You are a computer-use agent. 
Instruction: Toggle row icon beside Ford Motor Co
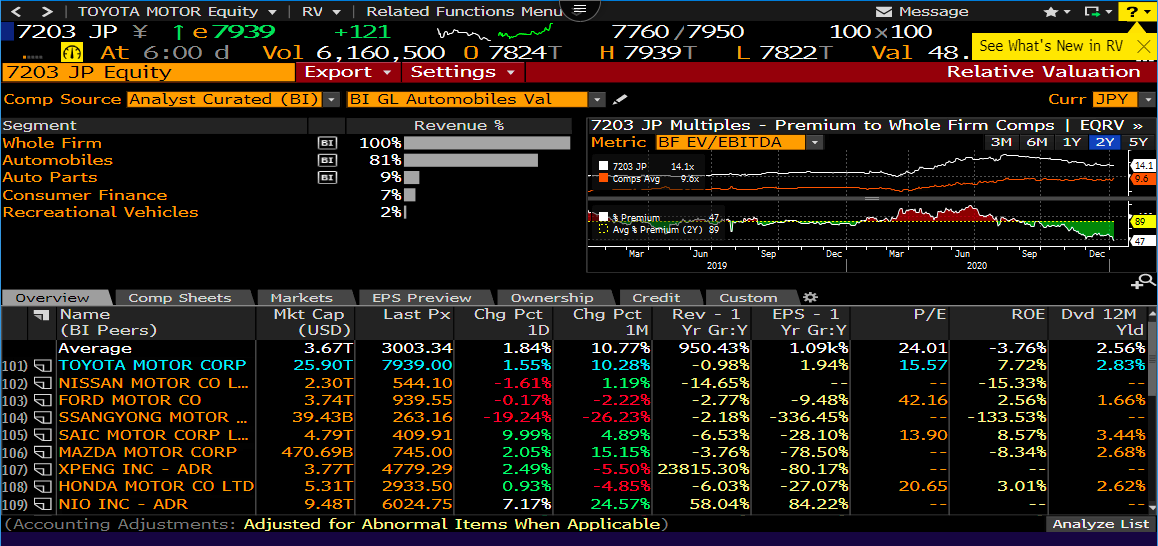pyautogui.click(x=43, y=400)
